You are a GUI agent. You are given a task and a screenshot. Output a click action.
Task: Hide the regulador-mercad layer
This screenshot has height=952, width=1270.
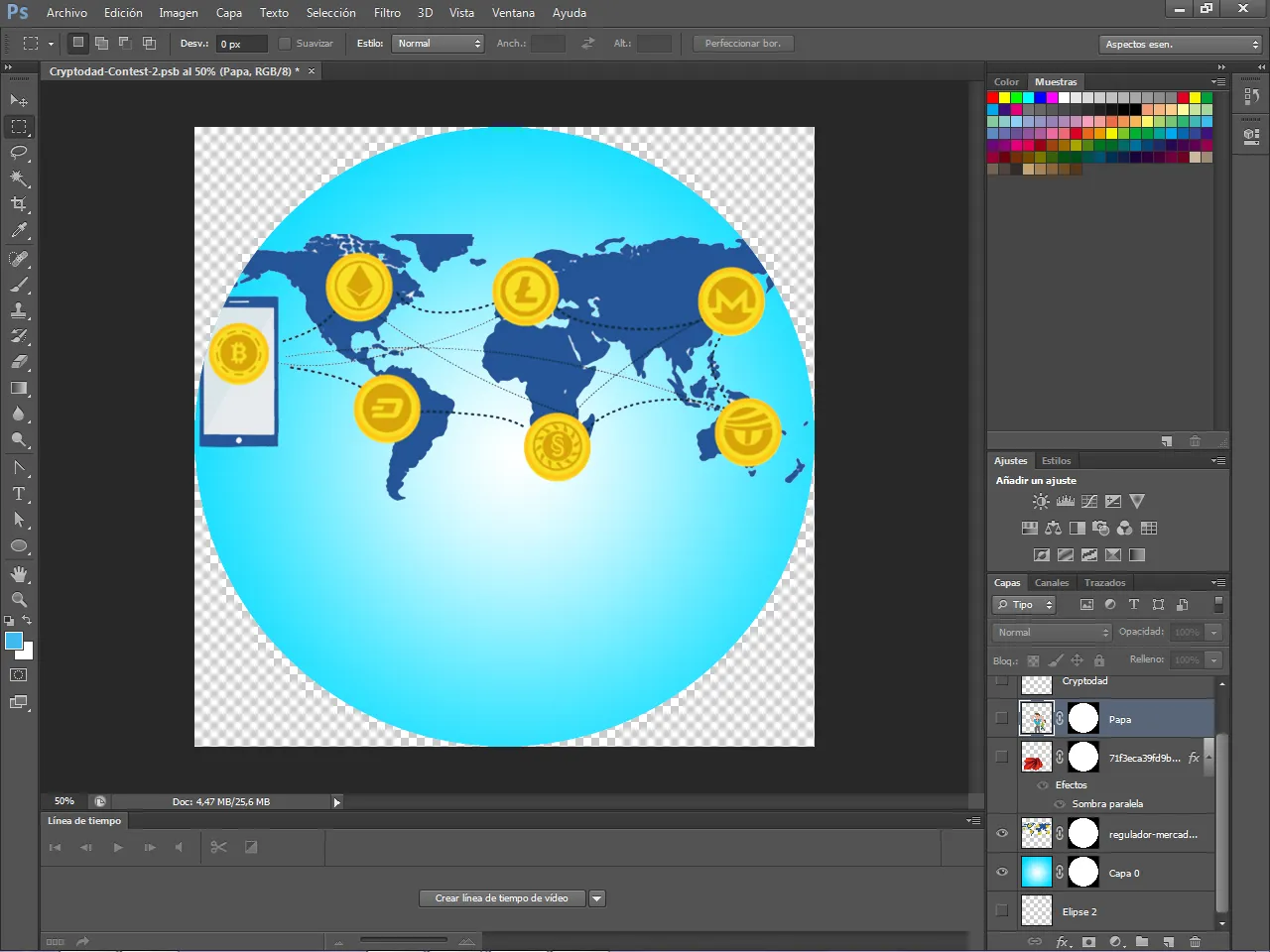click(x=1002, y=834)
